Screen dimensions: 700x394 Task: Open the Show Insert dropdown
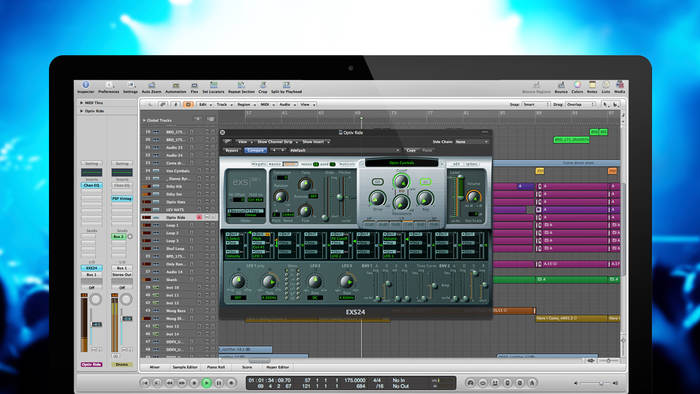pyautogui.click(x=316, y=141)
